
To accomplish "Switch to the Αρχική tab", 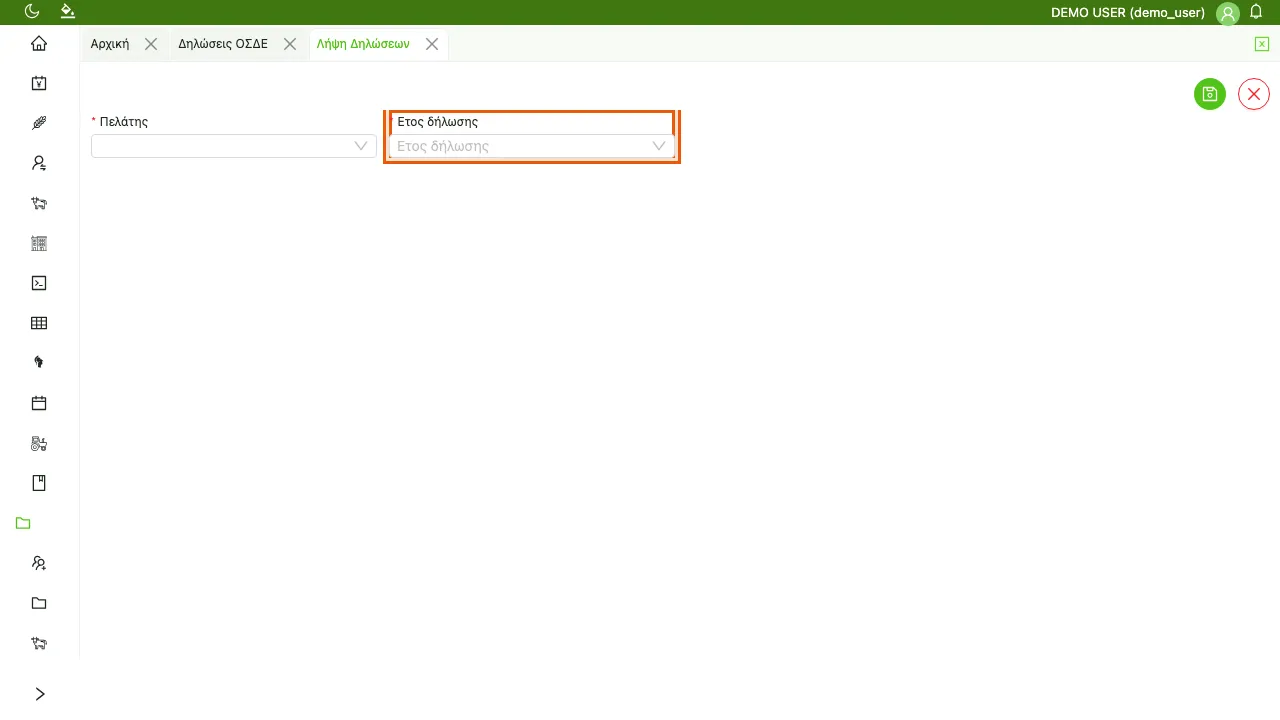I will [110, 44].
